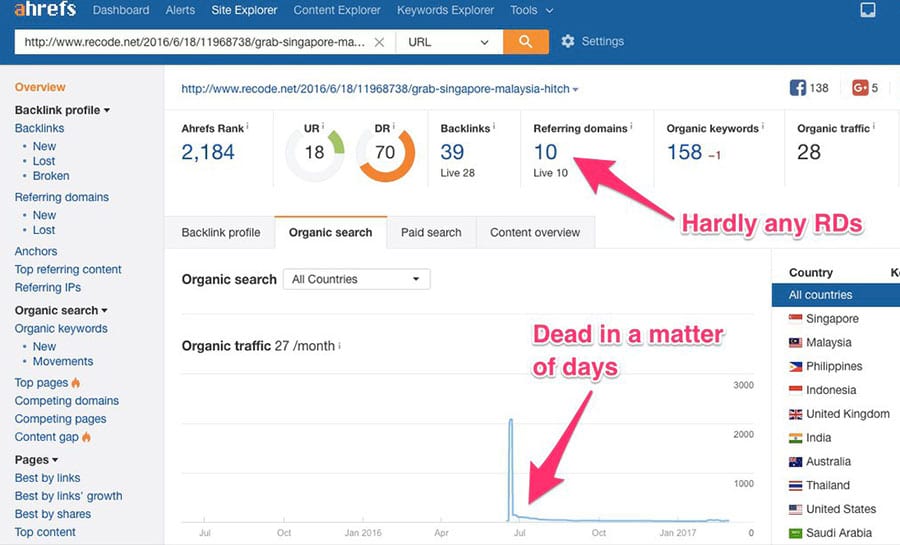Select the Singapore flag country row
Viewport: 900px width, 545px height.
tap(836, 318)
